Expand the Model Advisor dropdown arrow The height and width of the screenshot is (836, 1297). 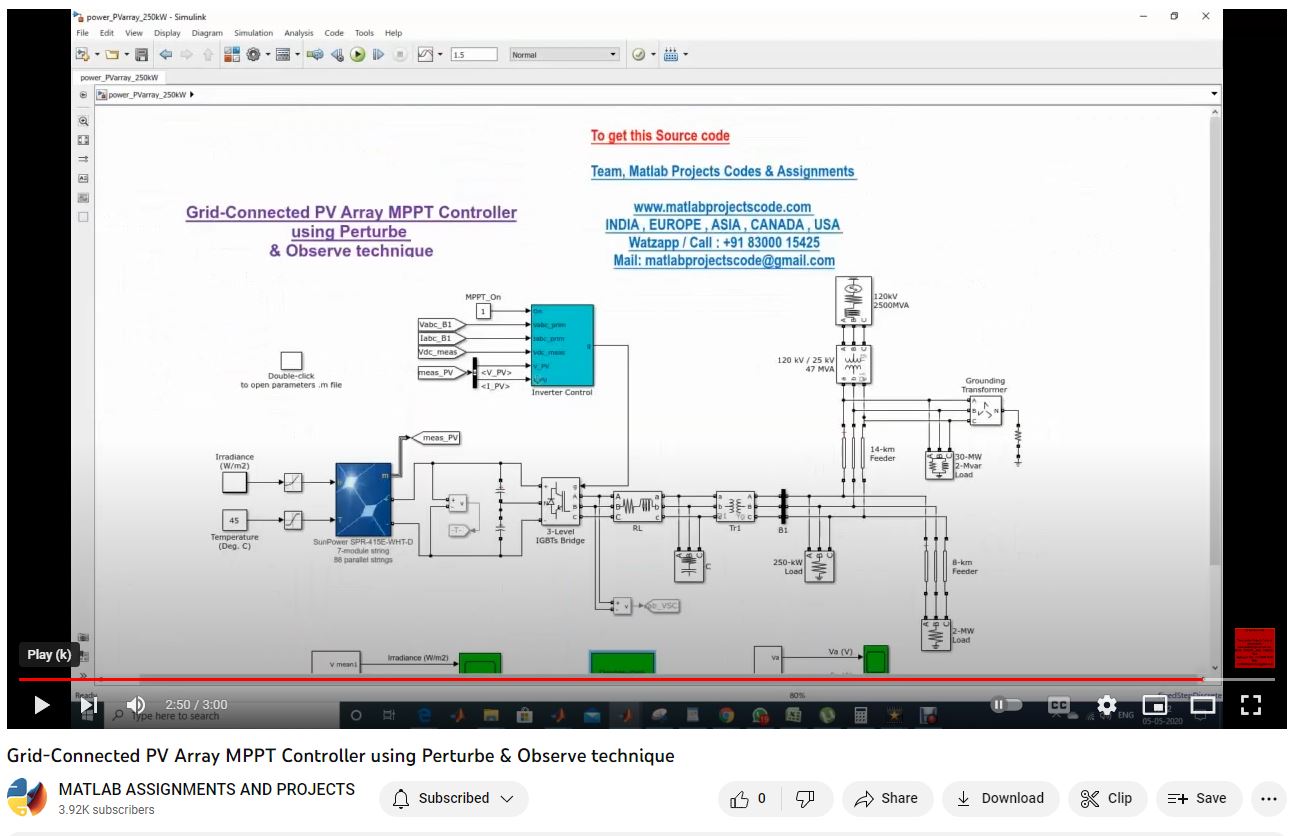pos(653,54)
